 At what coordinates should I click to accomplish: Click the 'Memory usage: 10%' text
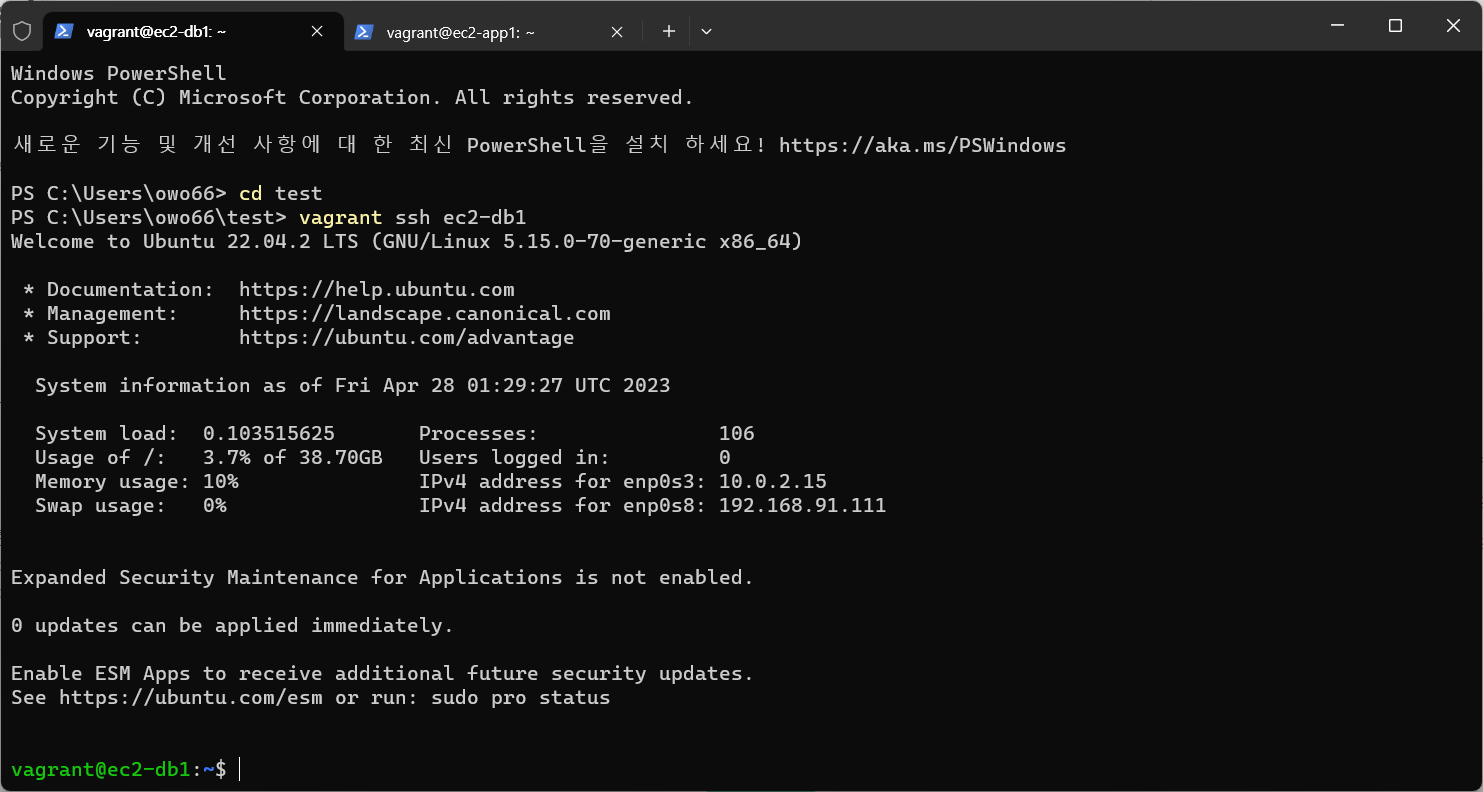137,482
